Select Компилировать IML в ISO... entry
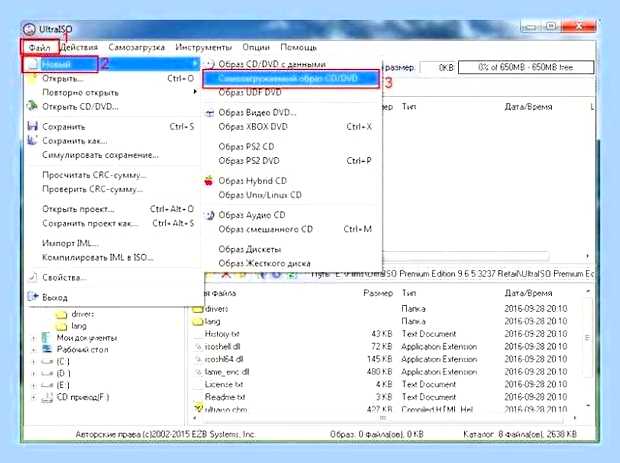 pos(113,257)
